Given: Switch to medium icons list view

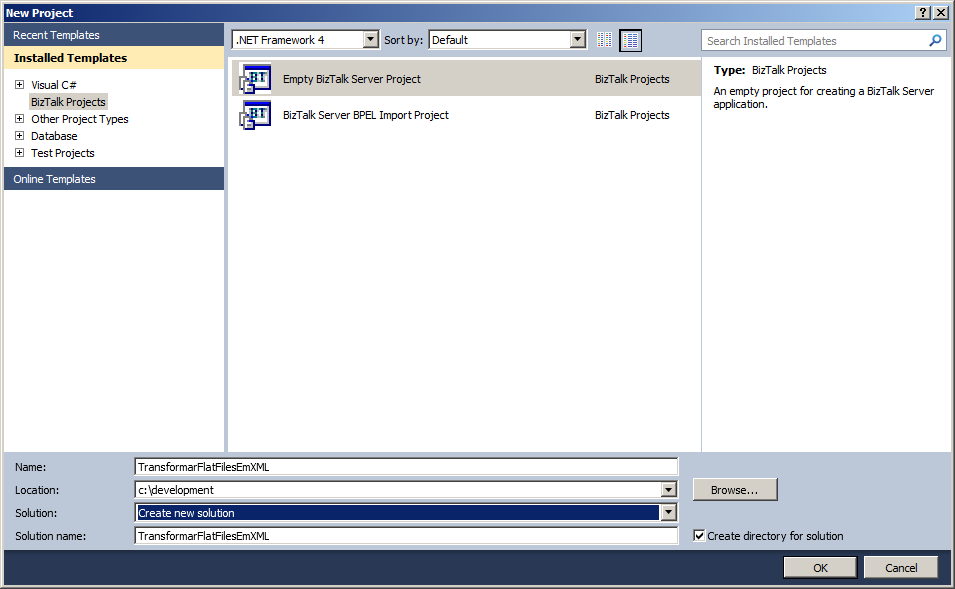Looking at the screenshot, I should pos(630,40).
